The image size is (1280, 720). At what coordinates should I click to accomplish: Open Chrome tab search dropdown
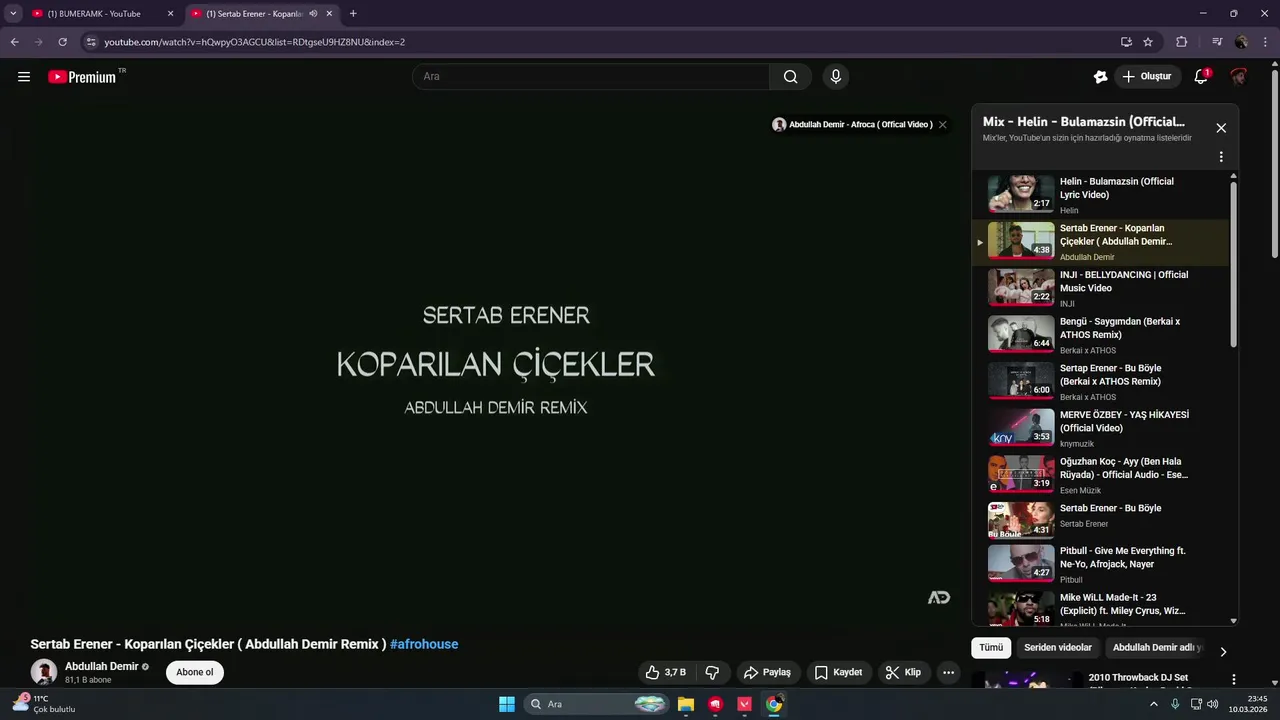(13, 14)
